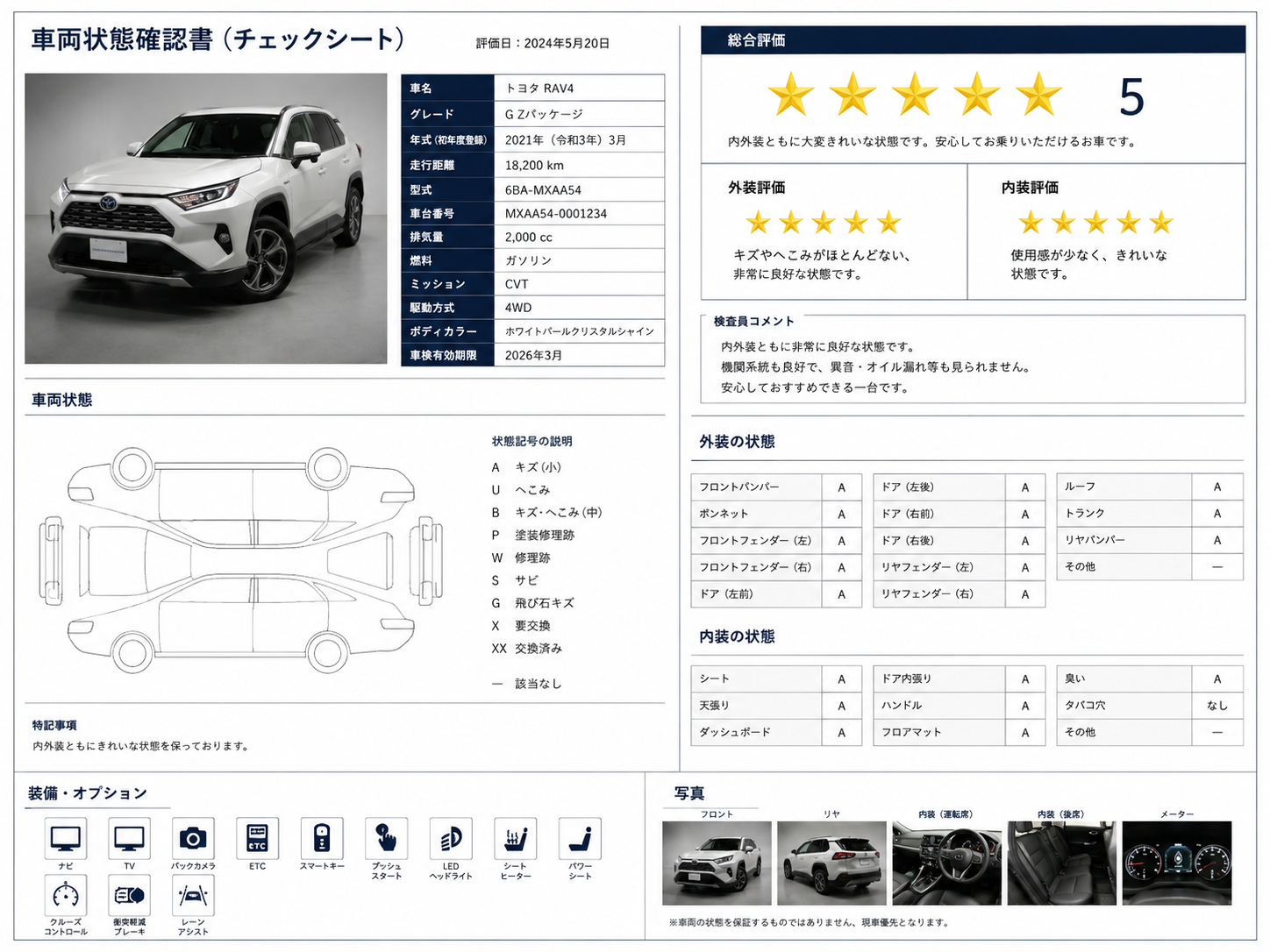
Task: Select the パワーシート icon
Action: (580, 839)
